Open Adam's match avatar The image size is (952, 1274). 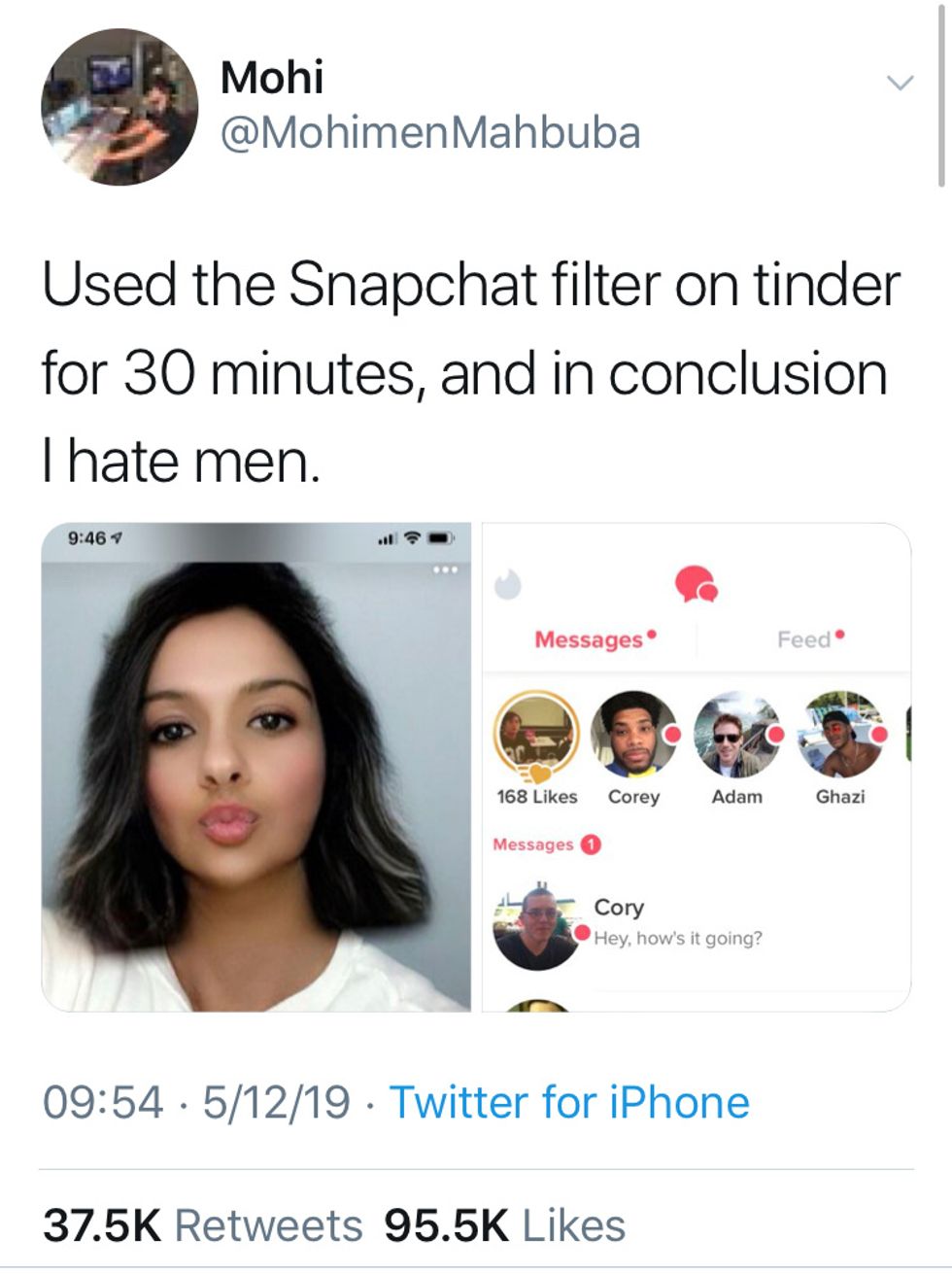[737, 735]
